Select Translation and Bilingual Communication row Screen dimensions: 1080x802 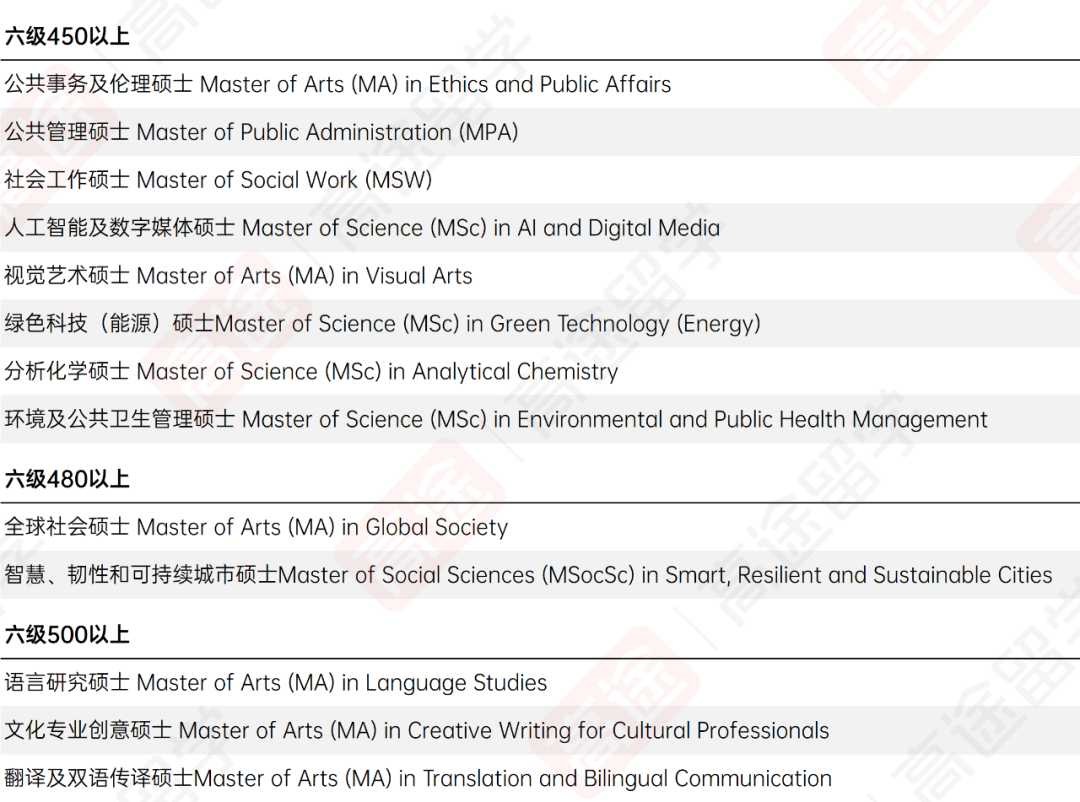pos(417,778)
